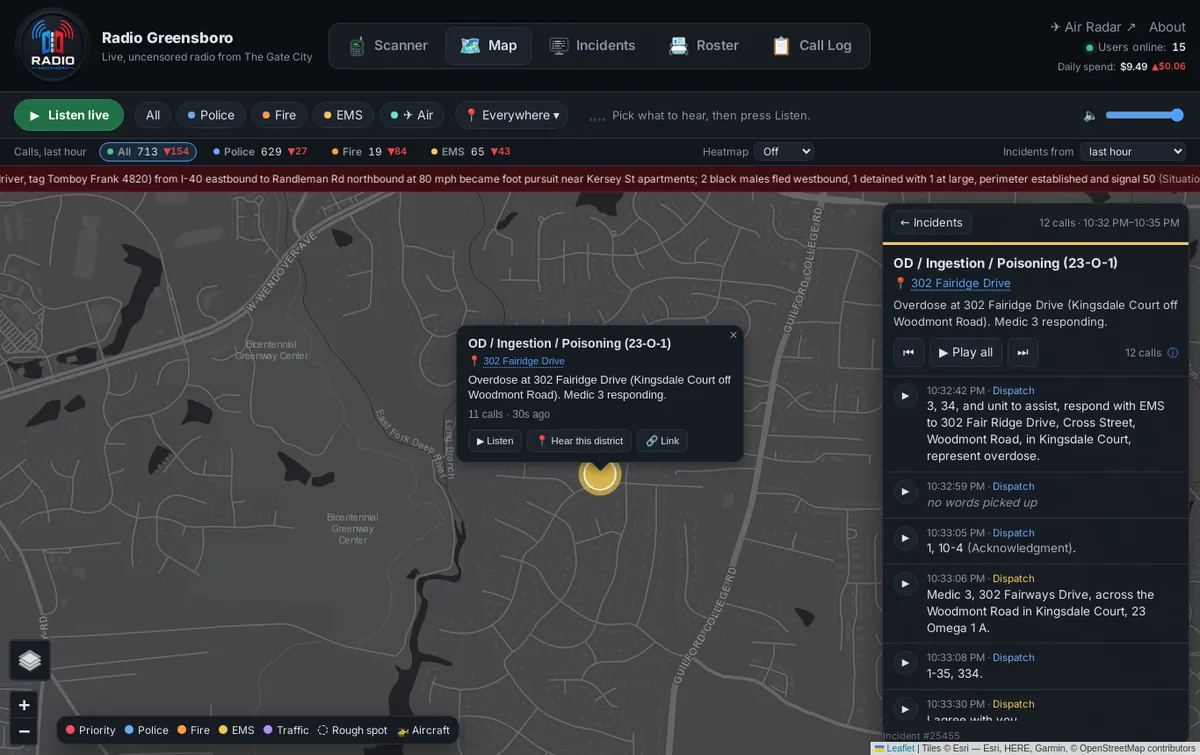The width and height of the screenshot is (1200, 755).
Task: Click the Aircraft legend entry
Action: pos(424,730)
